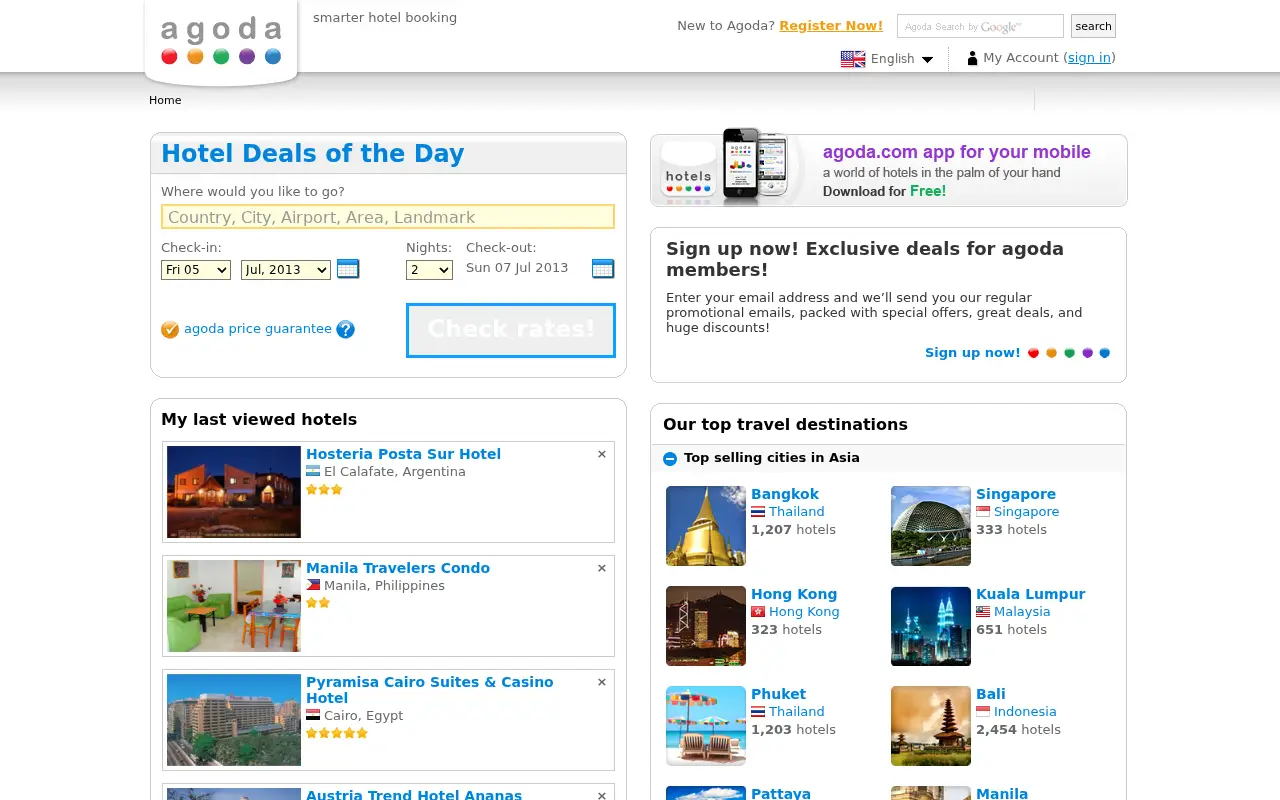Click the Agoda Google search box
1280x800 pixels.
pyautogui.click(x=980, y=26)
